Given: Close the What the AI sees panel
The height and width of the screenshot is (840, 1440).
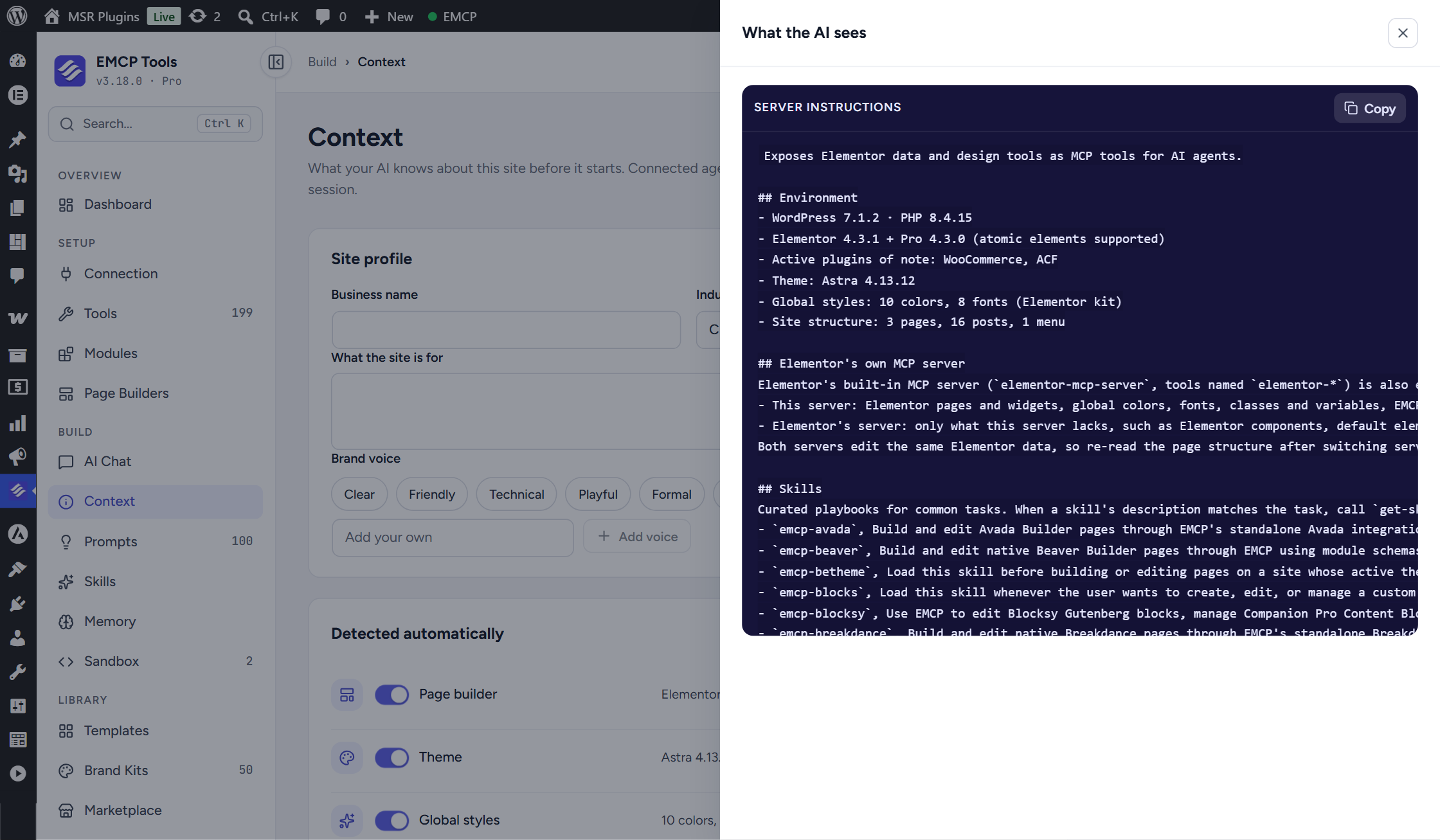Looking at the screenshot, I should coord(1403,33).
